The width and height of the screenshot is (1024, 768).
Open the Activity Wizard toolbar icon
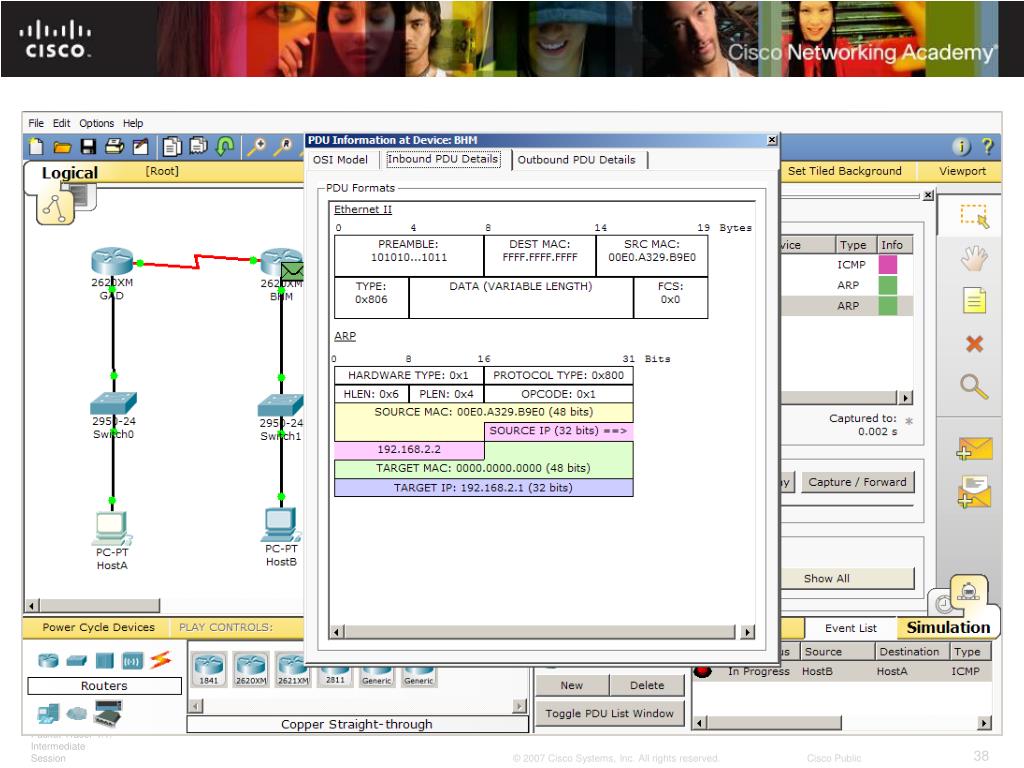point(140,147)
